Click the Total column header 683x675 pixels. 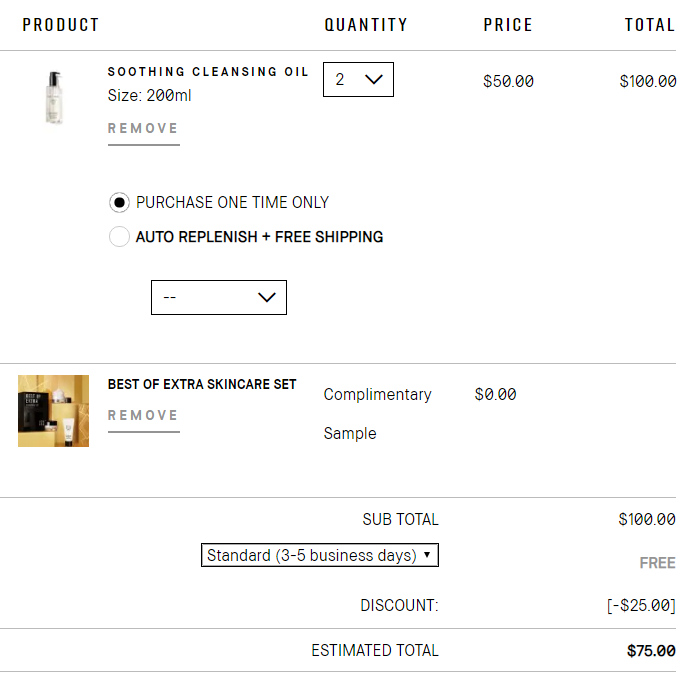tap(650, 25)
